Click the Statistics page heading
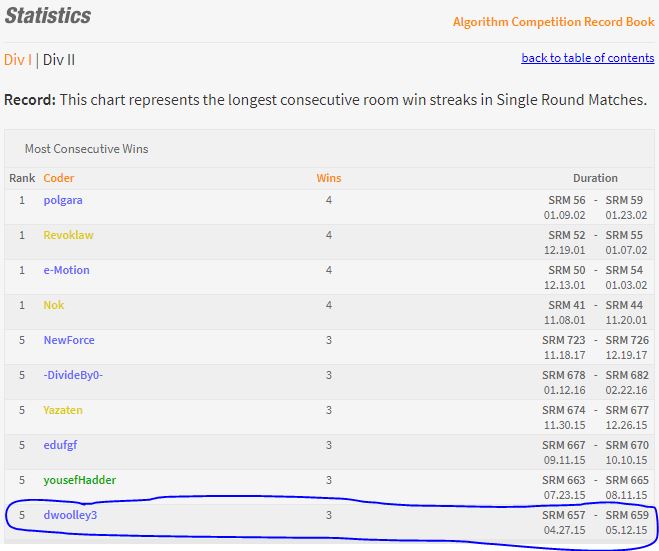659x551 pixels. click(48, 16)
